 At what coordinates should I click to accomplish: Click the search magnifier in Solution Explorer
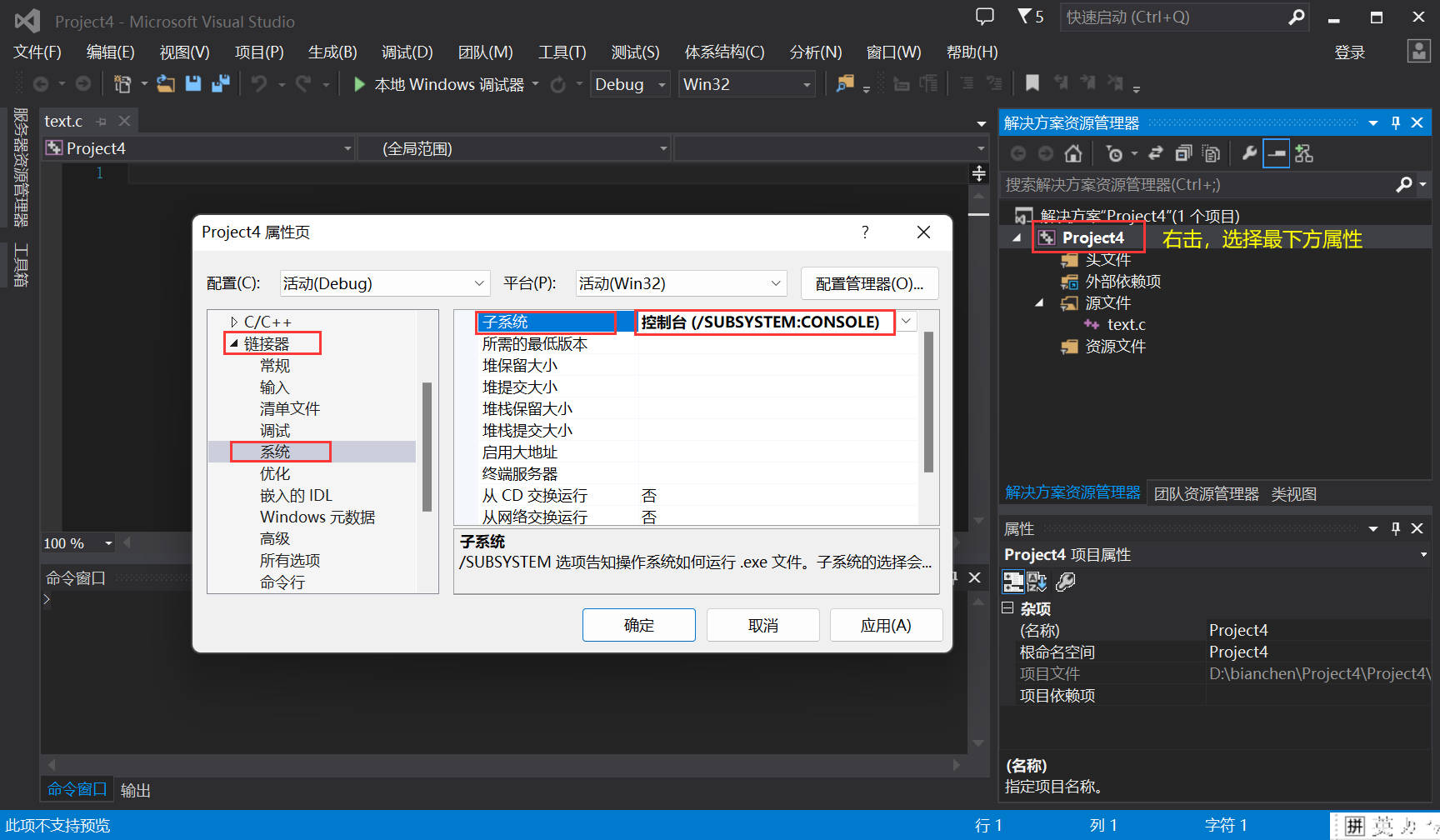coord(1404,184)
